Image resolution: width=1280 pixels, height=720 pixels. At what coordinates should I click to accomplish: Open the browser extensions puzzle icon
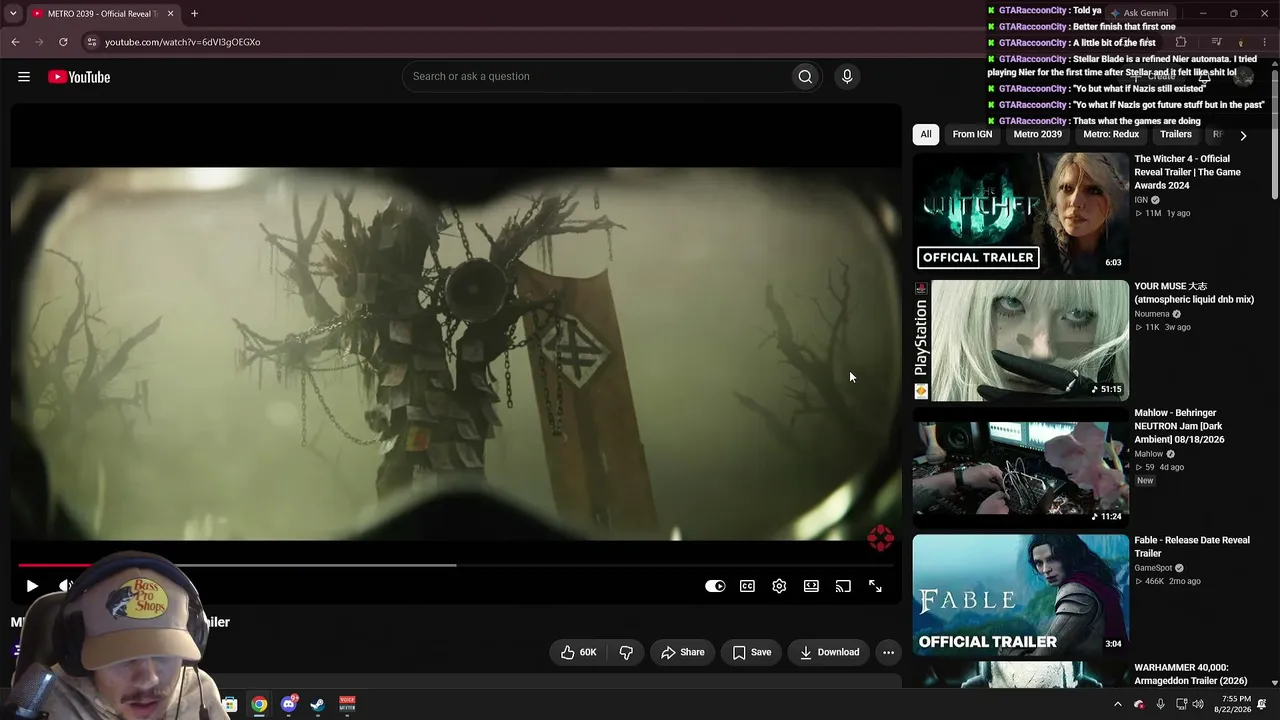[x=1181, y=42]
